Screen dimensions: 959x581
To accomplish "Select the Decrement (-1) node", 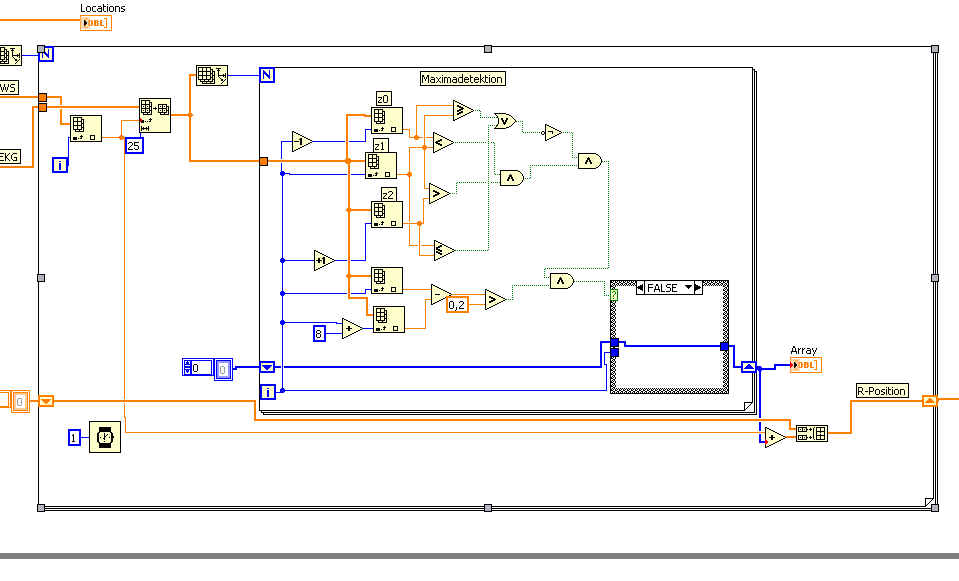I will (x=302, y=141).
